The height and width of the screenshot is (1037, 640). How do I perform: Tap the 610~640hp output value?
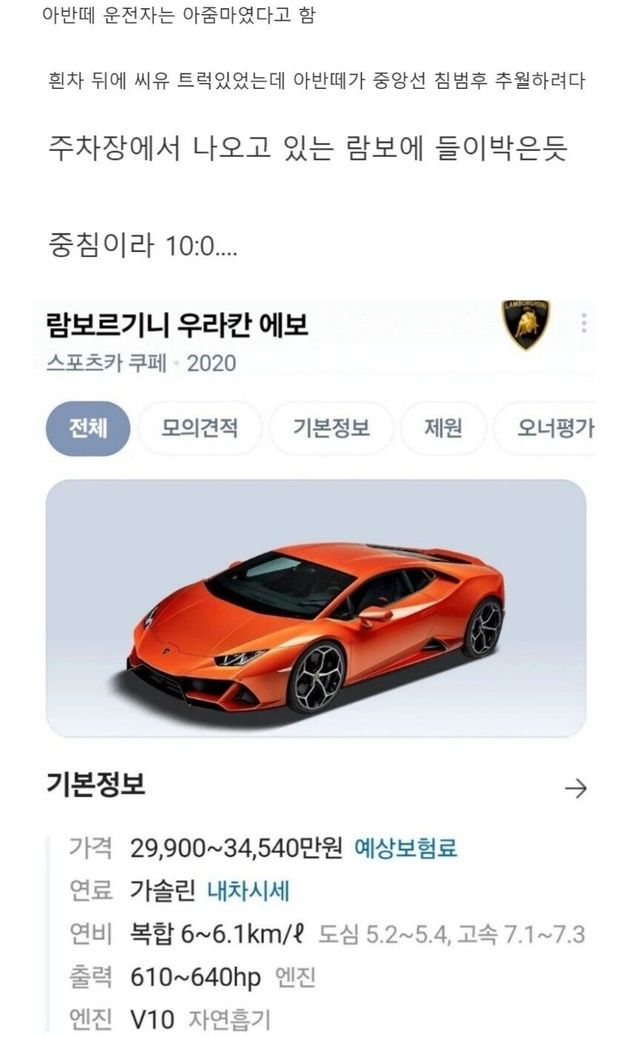(x=196, y=977)
